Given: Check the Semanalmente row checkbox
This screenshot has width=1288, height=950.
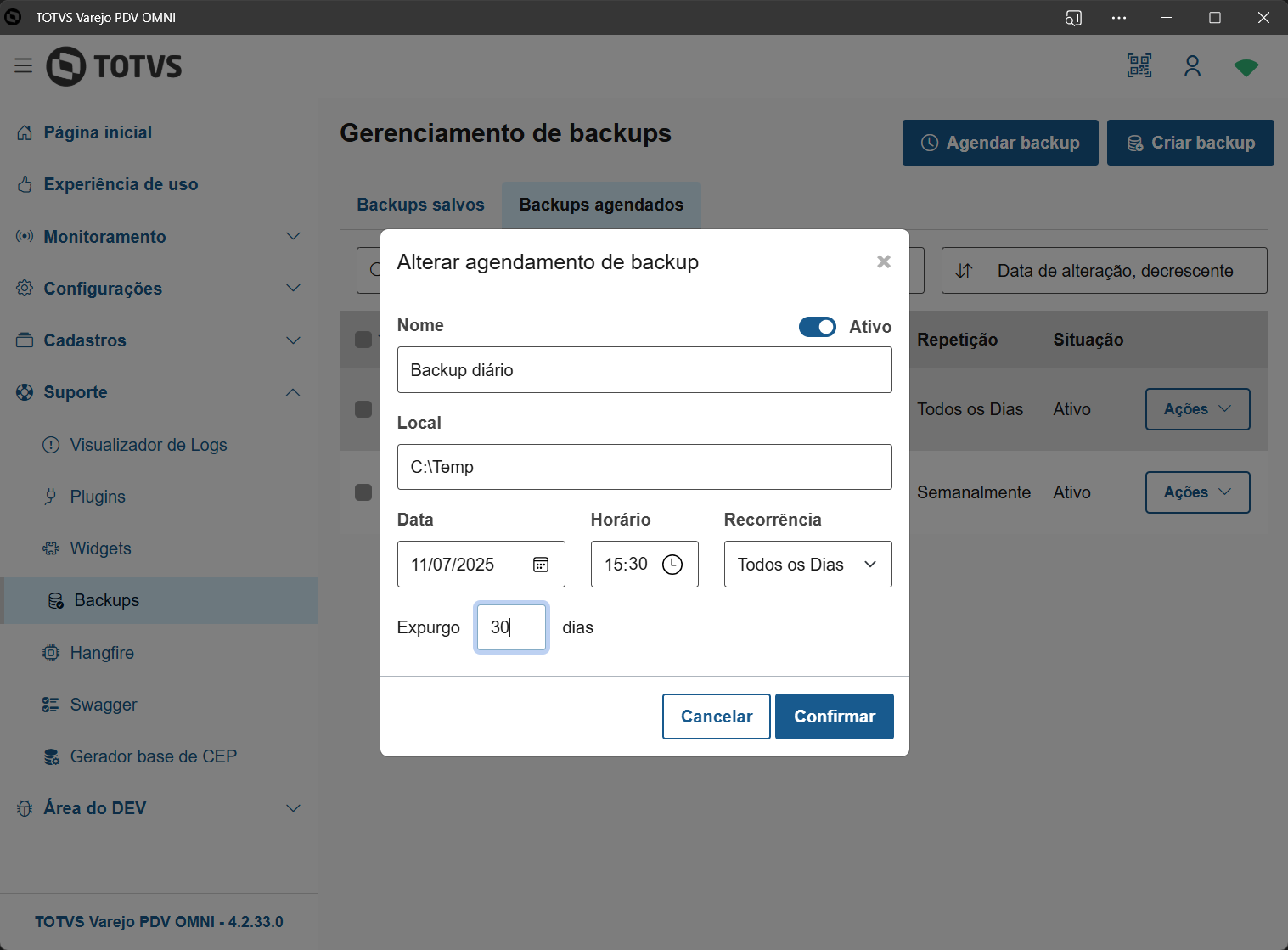Looking at the screenshot, I should [x=363, y=492].
